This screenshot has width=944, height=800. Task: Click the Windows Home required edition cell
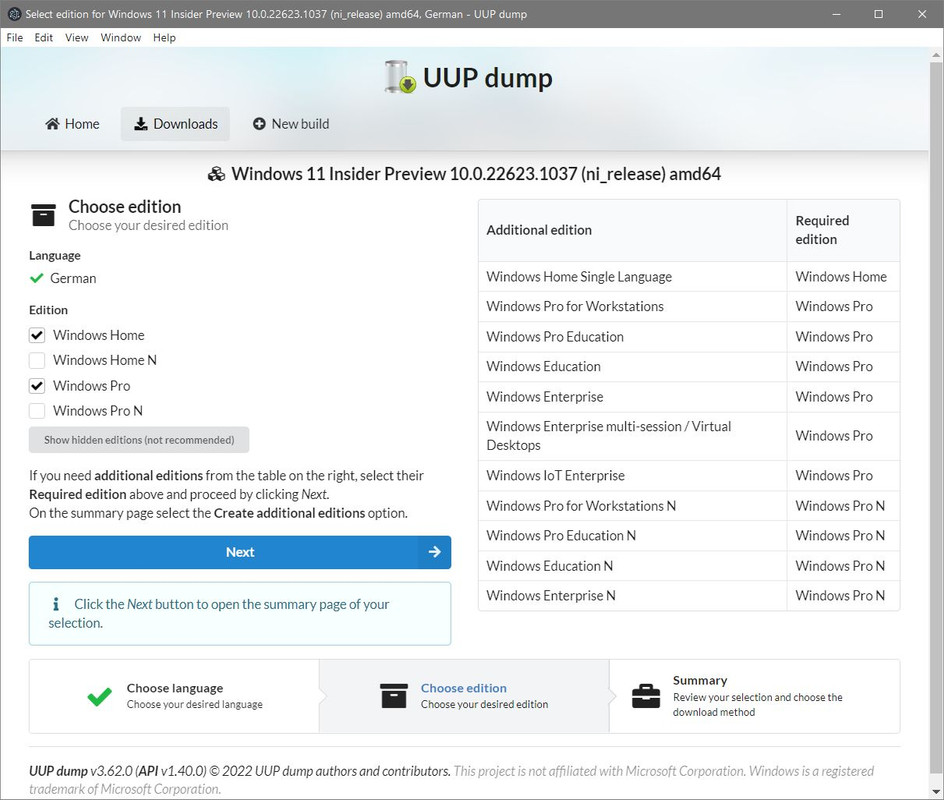[x=843, y=277]
